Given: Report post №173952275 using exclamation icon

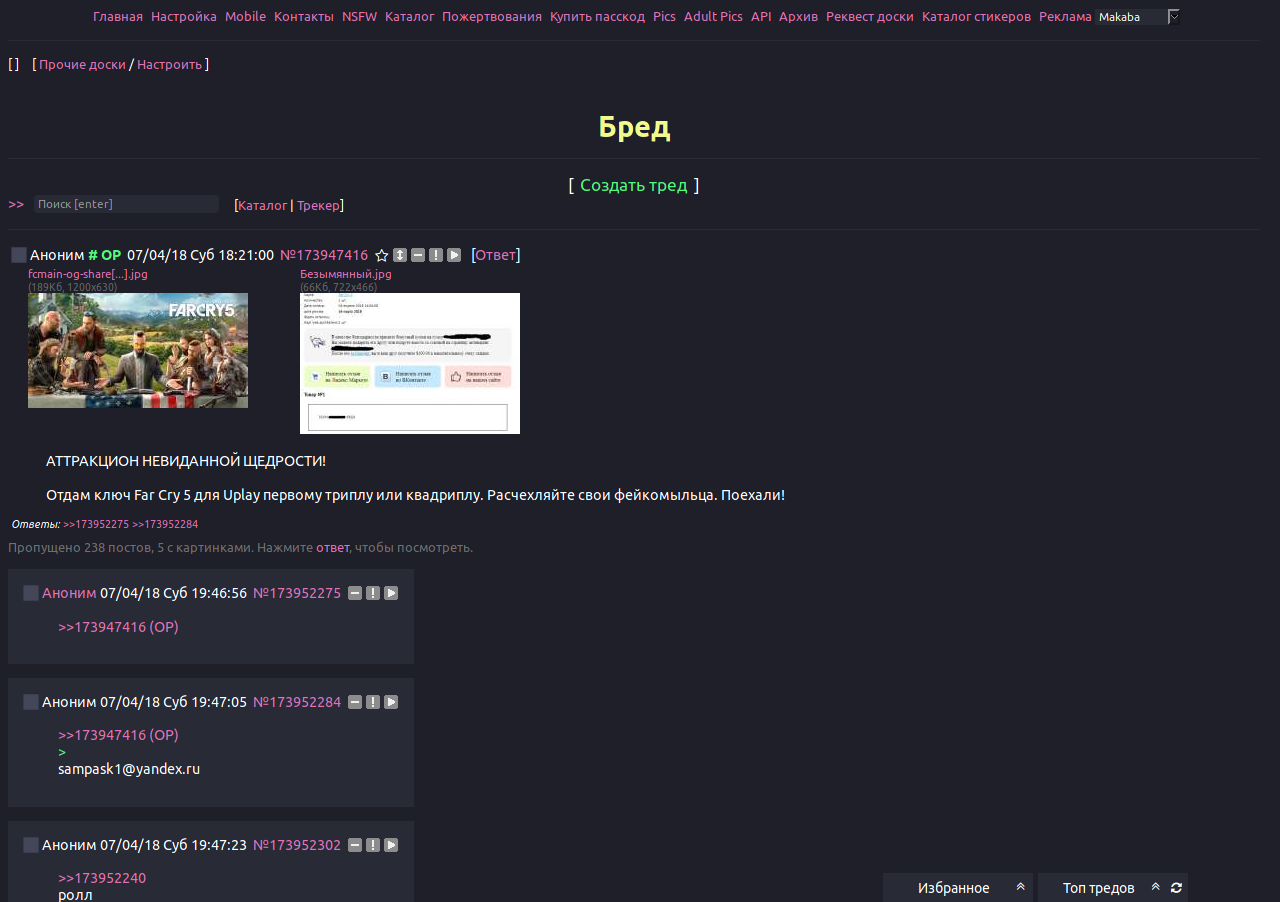Looking at the screenshot, I should (x=373, y=593).
